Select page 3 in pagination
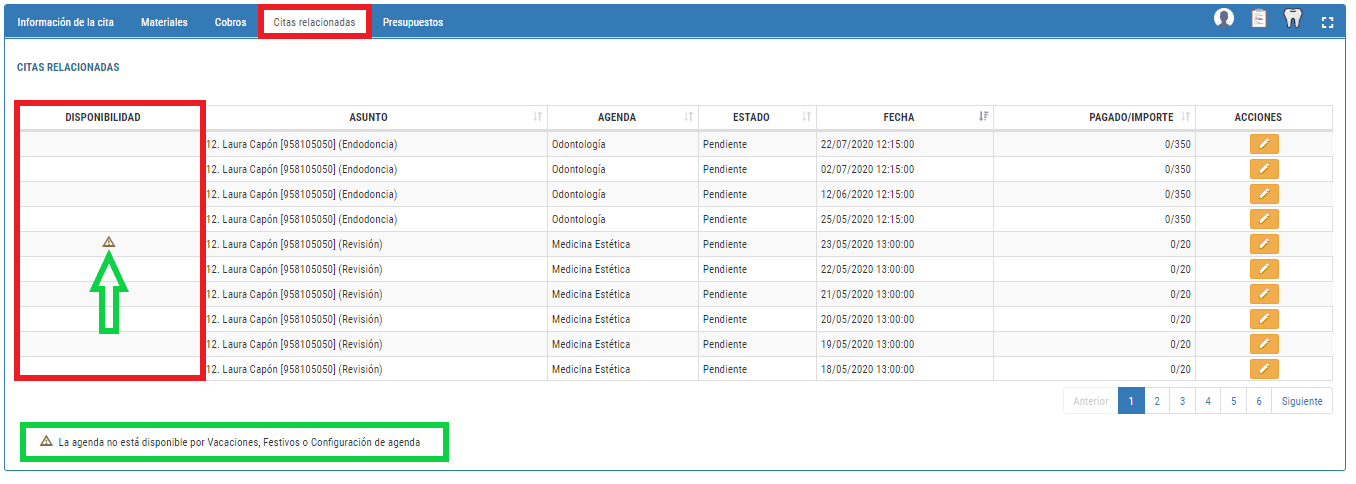 [x=1182, y=401]
